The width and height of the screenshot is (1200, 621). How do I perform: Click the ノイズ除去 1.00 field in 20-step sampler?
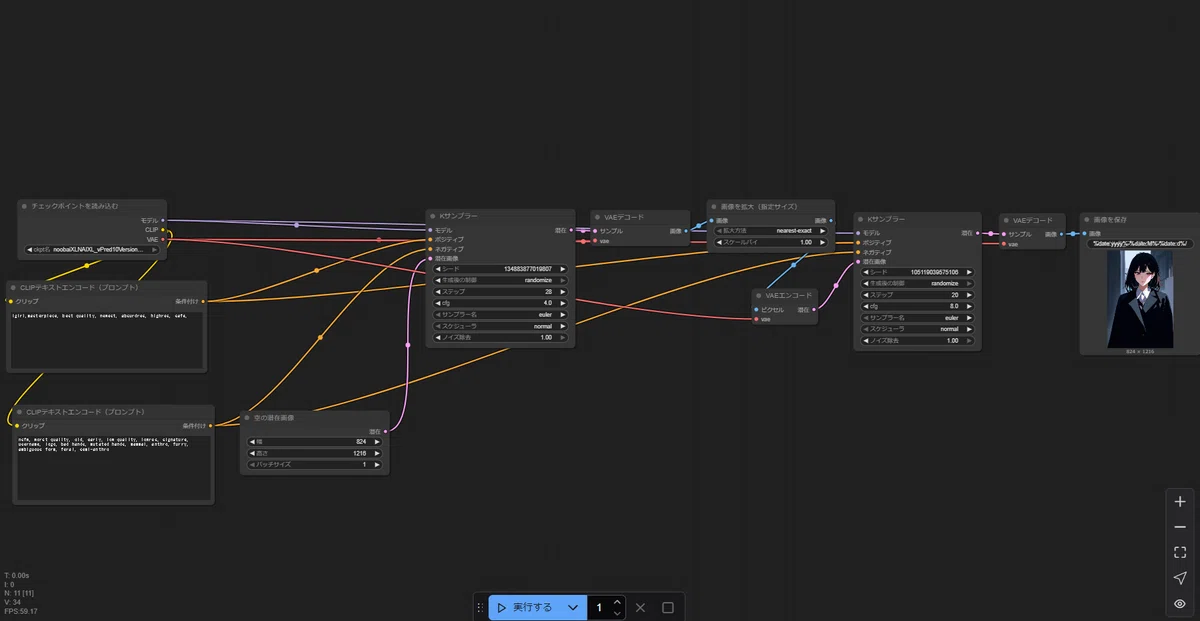click(917, 340)
